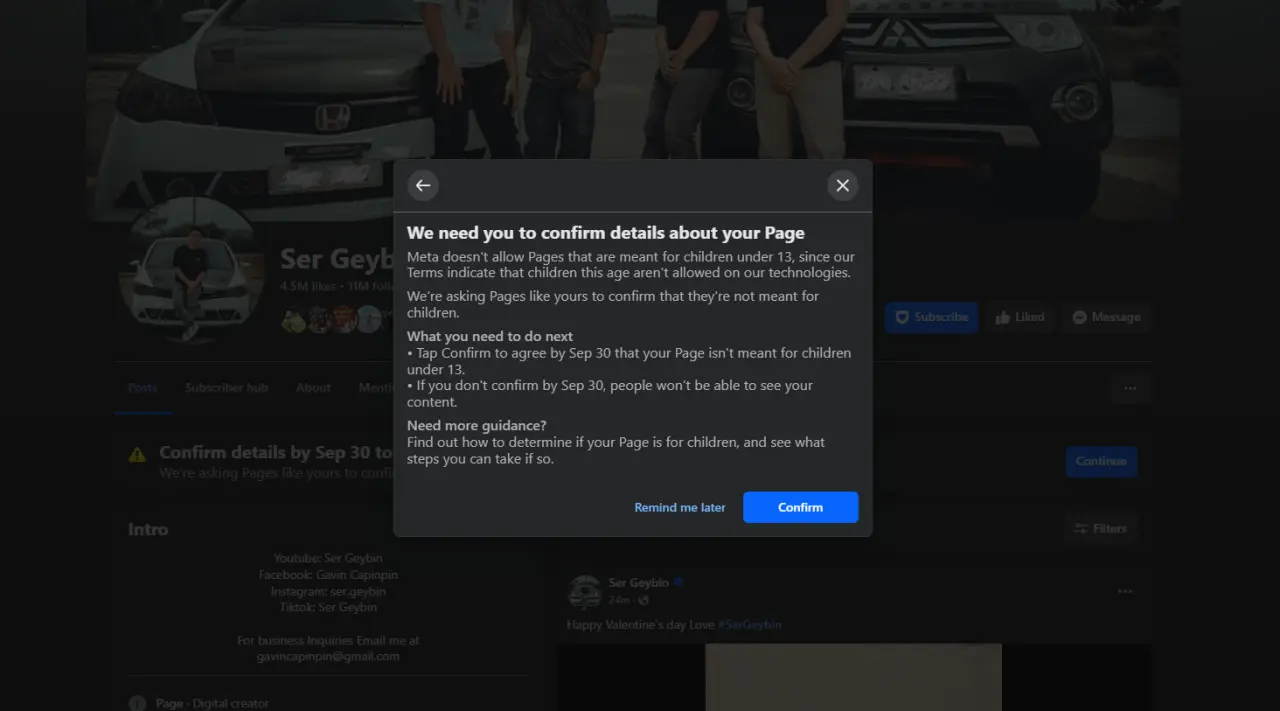1280x711 pixels.
Task: Open the Ser Geybin post author name
Action: click(x=638, y=583)
